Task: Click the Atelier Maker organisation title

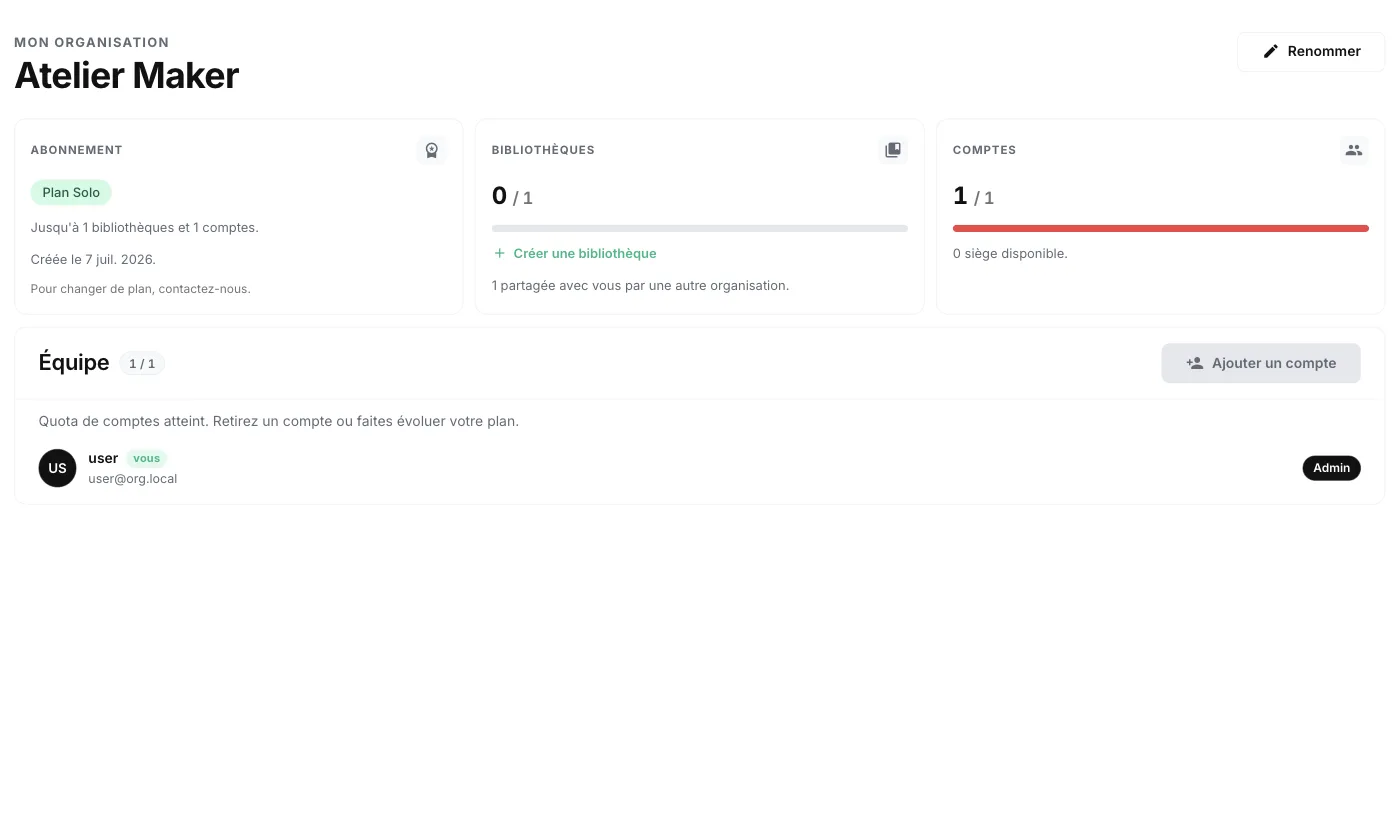Action: pos(127,76)
